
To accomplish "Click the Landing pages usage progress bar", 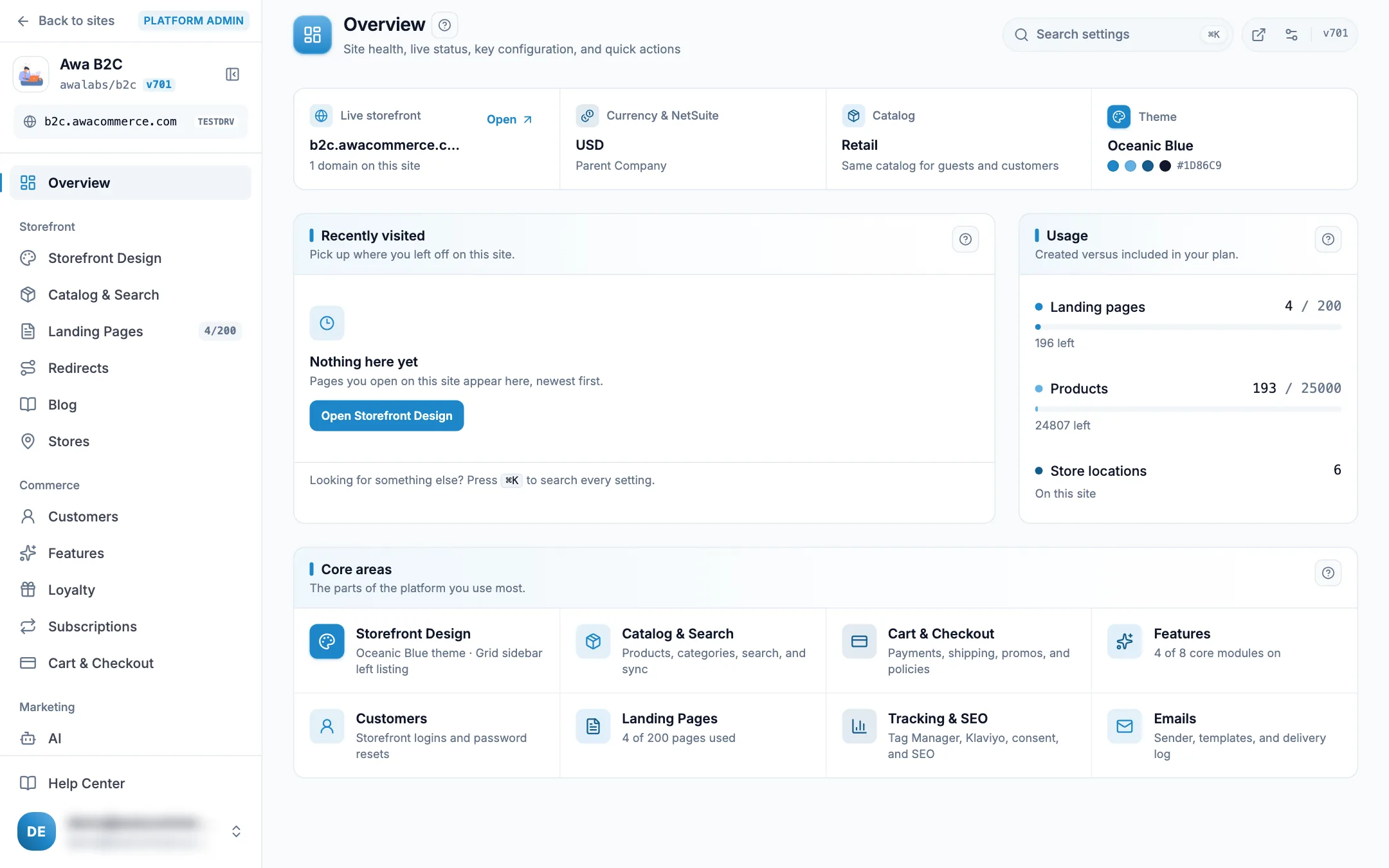I will coord(1188,327).
